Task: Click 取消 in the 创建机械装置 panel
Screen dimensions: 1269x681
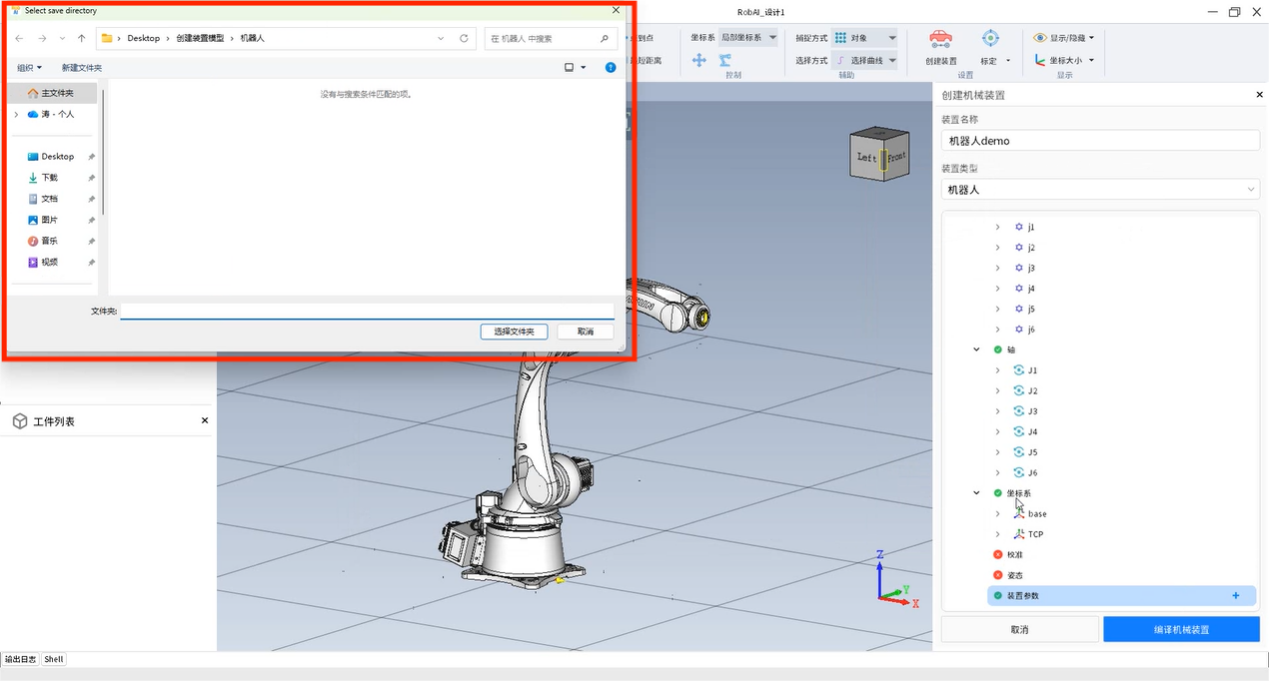Action: [1019, 629]
